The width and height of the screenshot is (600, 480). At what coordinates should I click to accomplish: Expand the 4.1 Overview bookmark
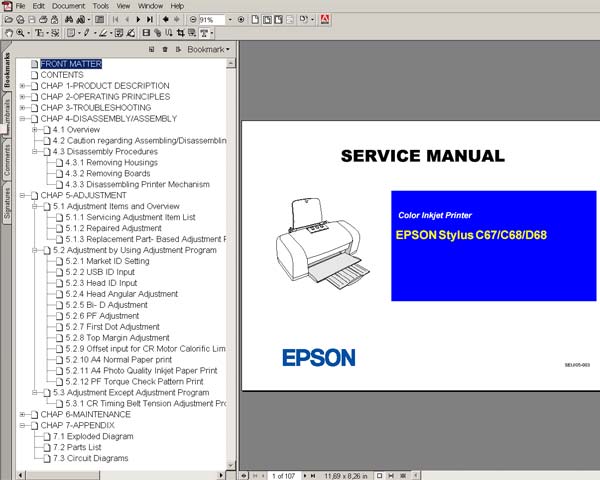(34, 130)
